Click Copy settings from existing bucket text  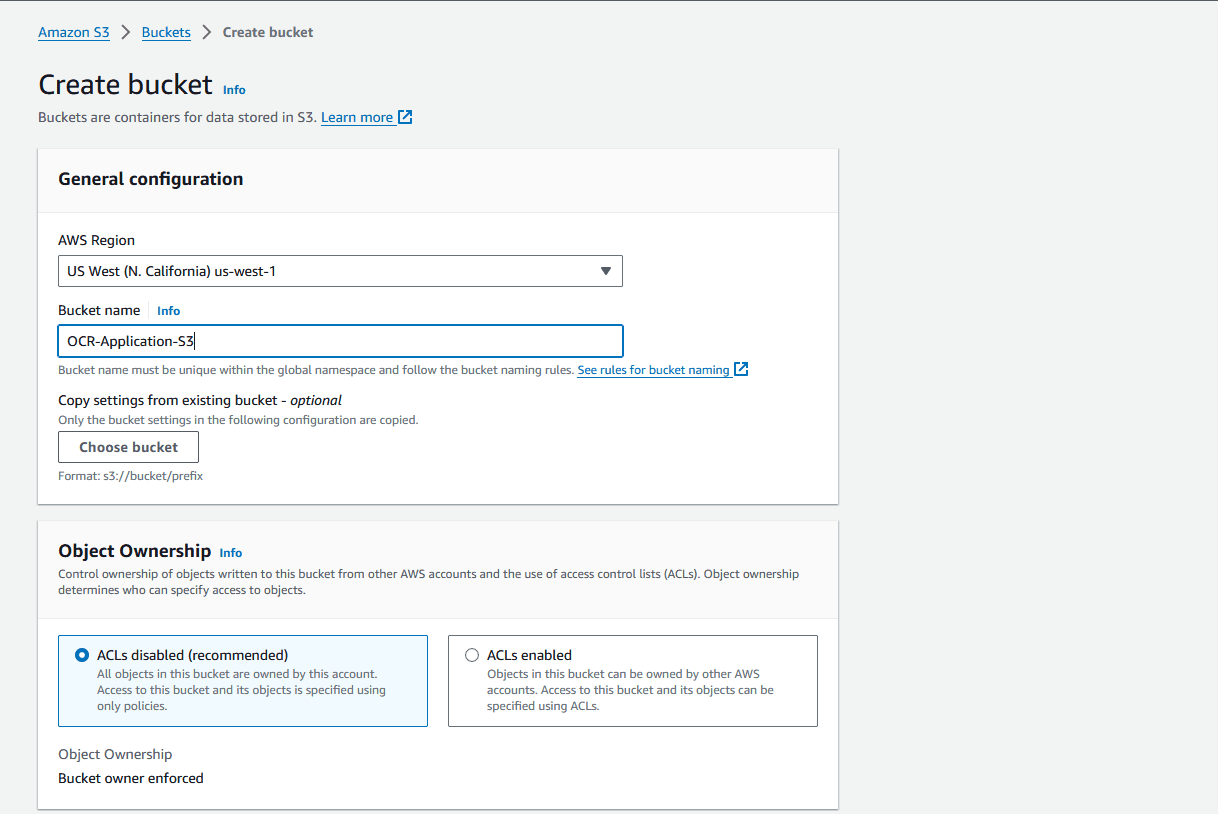(x=200, y=400)
